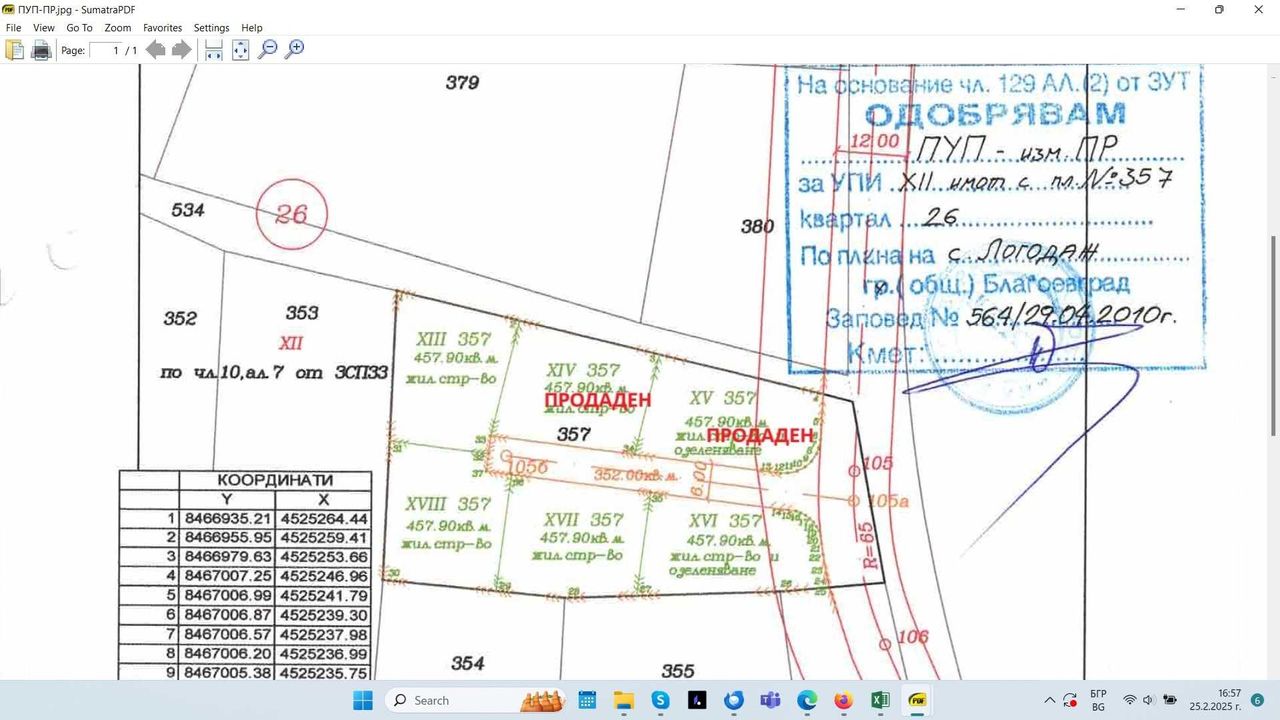Open Thunderbird from the taskbar
Image resolution: width=1280 pixels, height=720 pixels.
point(734,700)
